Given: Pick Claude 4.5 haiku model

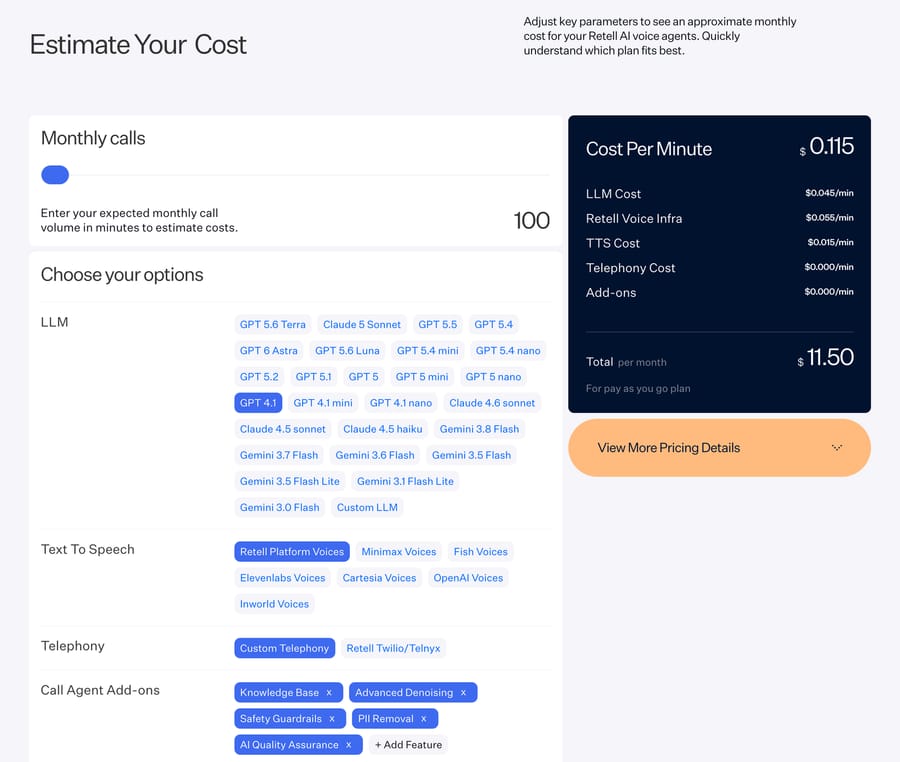Looking at the screenshot, I should click(x=382, y=429).
